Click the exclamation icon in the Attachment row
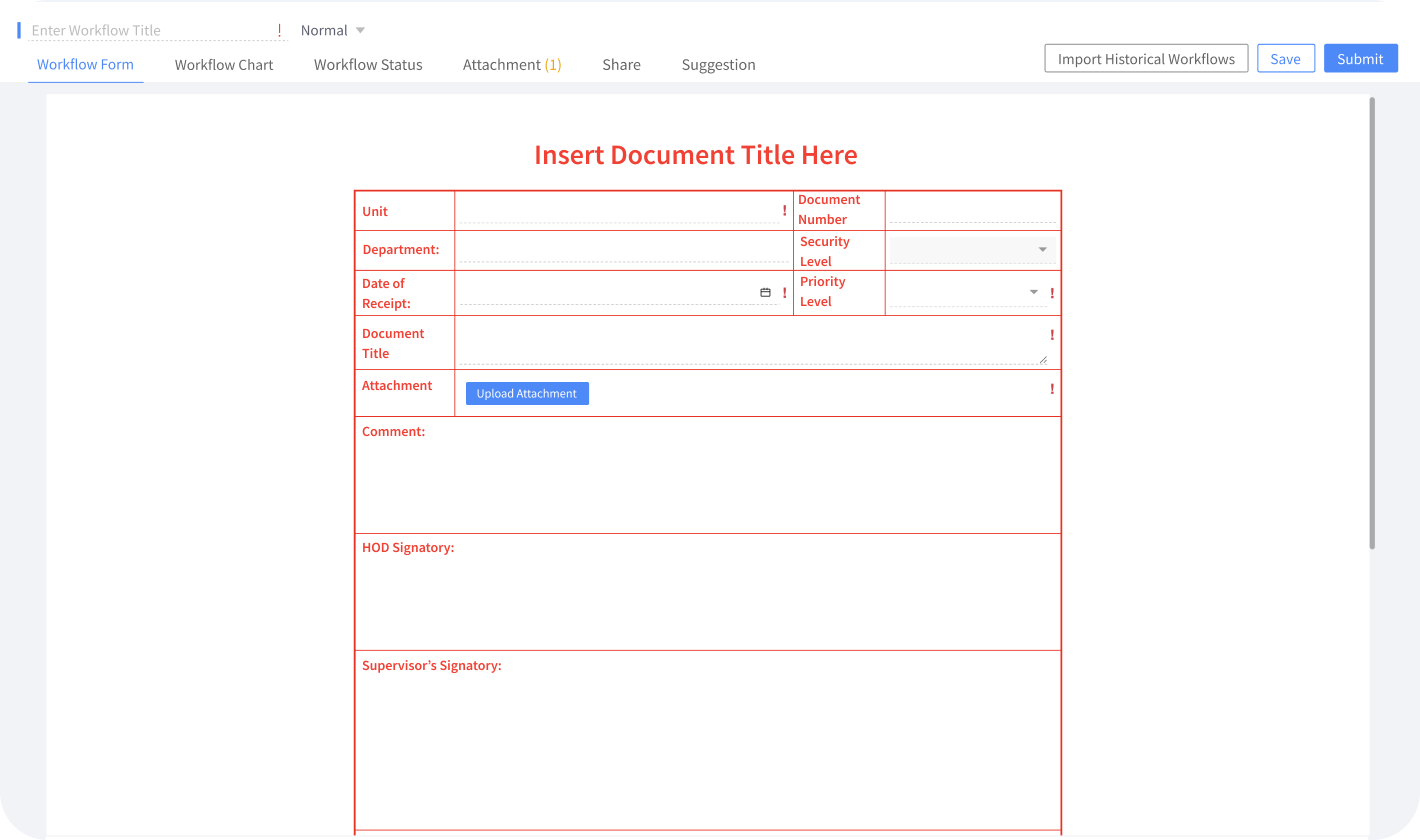This screenshot has height=840, width=1420. (x=1051, y=389)
